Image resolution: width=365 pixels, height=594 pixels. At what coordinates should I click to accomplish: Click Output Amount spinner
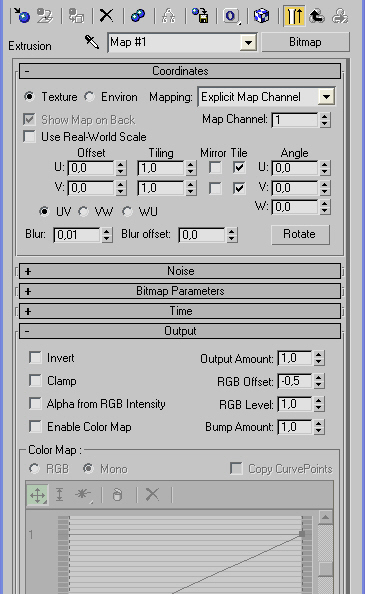pyautogui.click(x=319, y=358)
